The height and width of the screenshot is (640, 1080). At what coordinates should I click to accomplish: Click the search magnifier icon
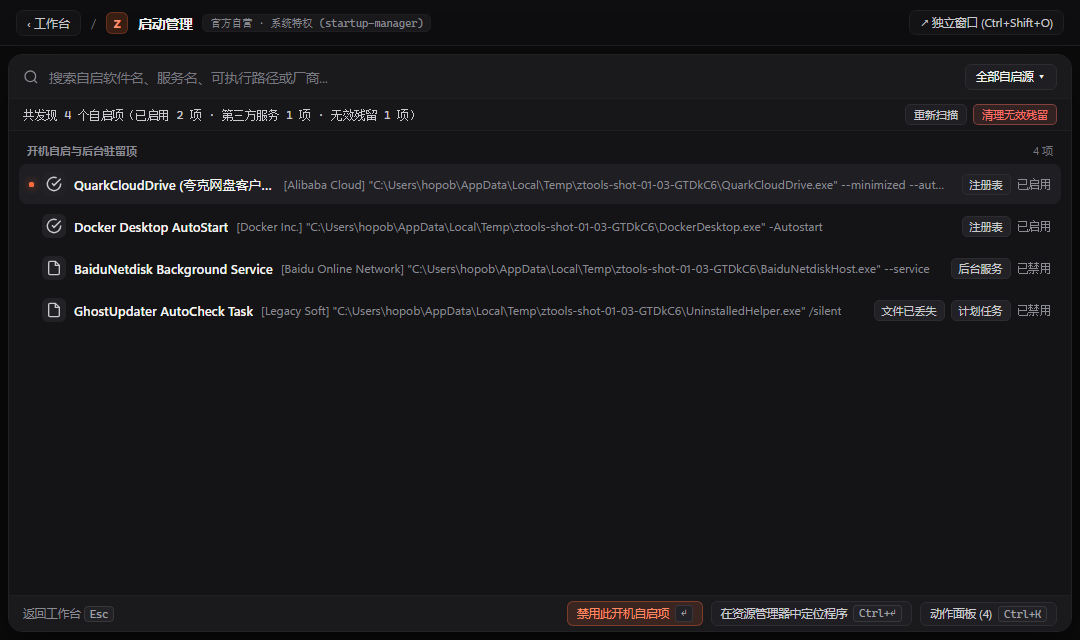click(31, 77)
